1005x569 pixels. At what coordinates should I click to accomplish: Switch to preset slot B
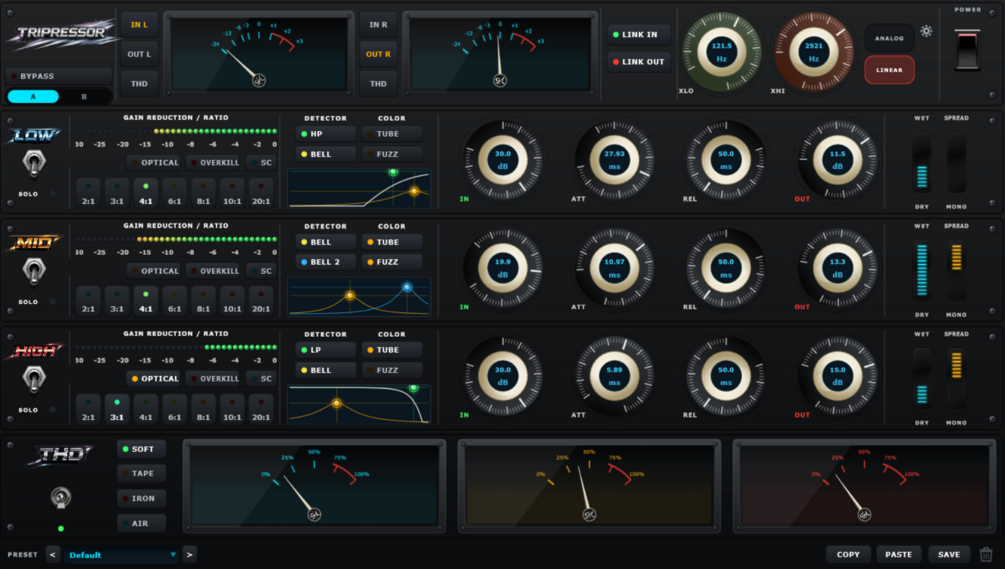pos(84,97)
